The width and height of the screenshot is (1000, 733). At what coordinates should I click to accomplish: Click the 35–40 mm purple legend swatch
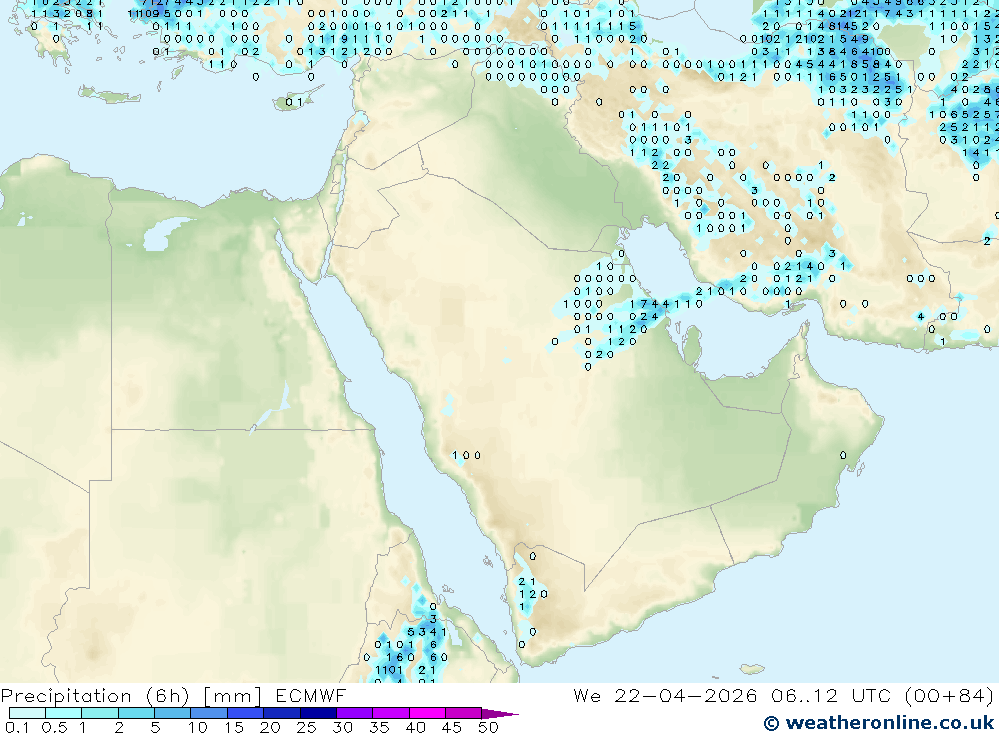[x=390, y=713]
